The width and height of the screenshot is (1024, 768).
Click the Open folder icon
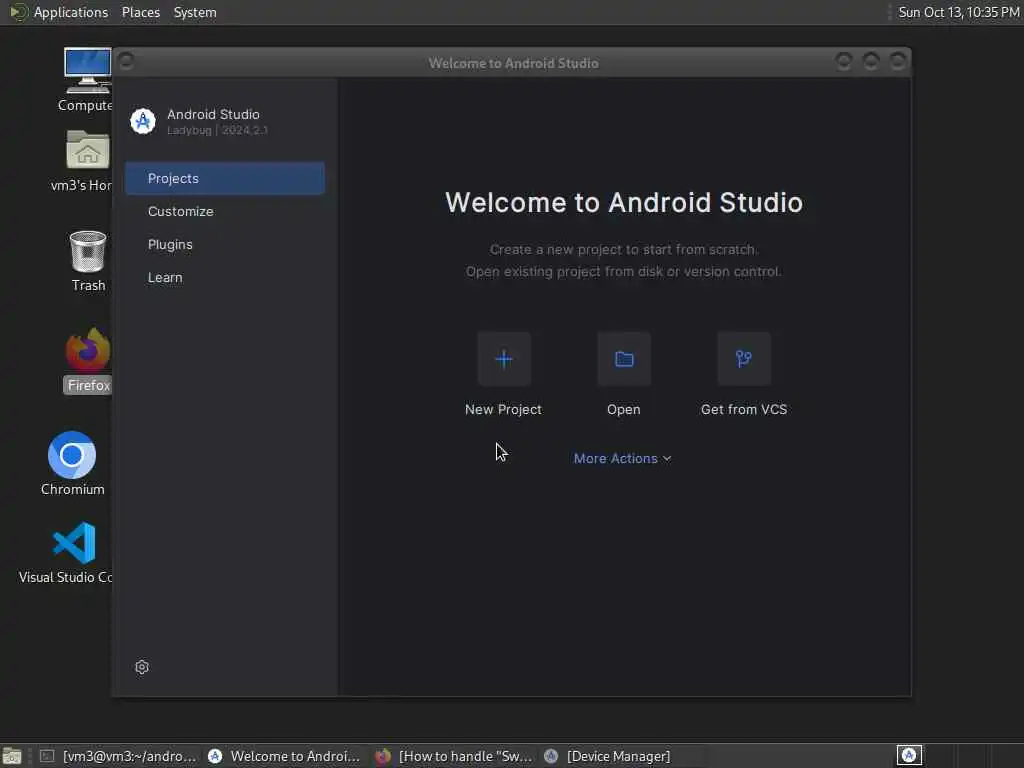pos(624,359)
